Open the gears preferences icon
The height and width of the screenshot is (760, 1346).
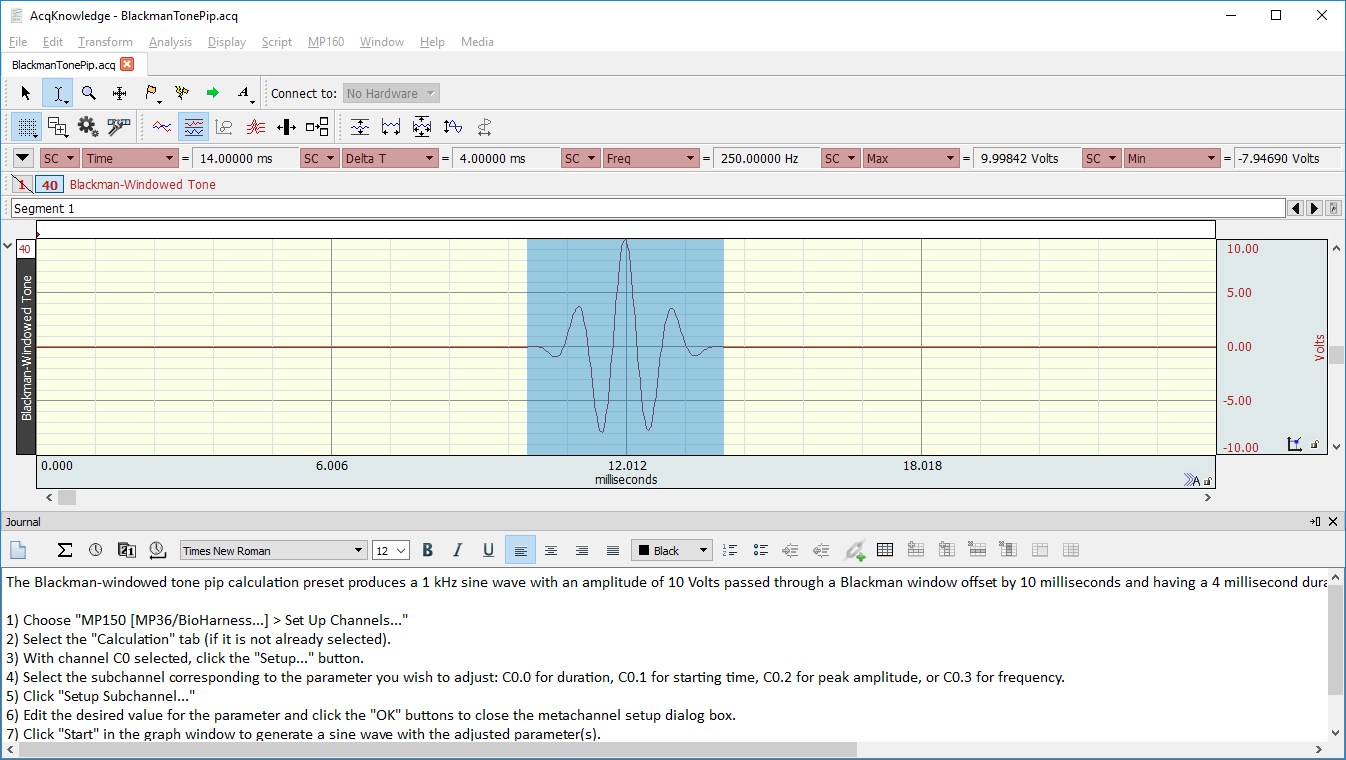[88, 127]
